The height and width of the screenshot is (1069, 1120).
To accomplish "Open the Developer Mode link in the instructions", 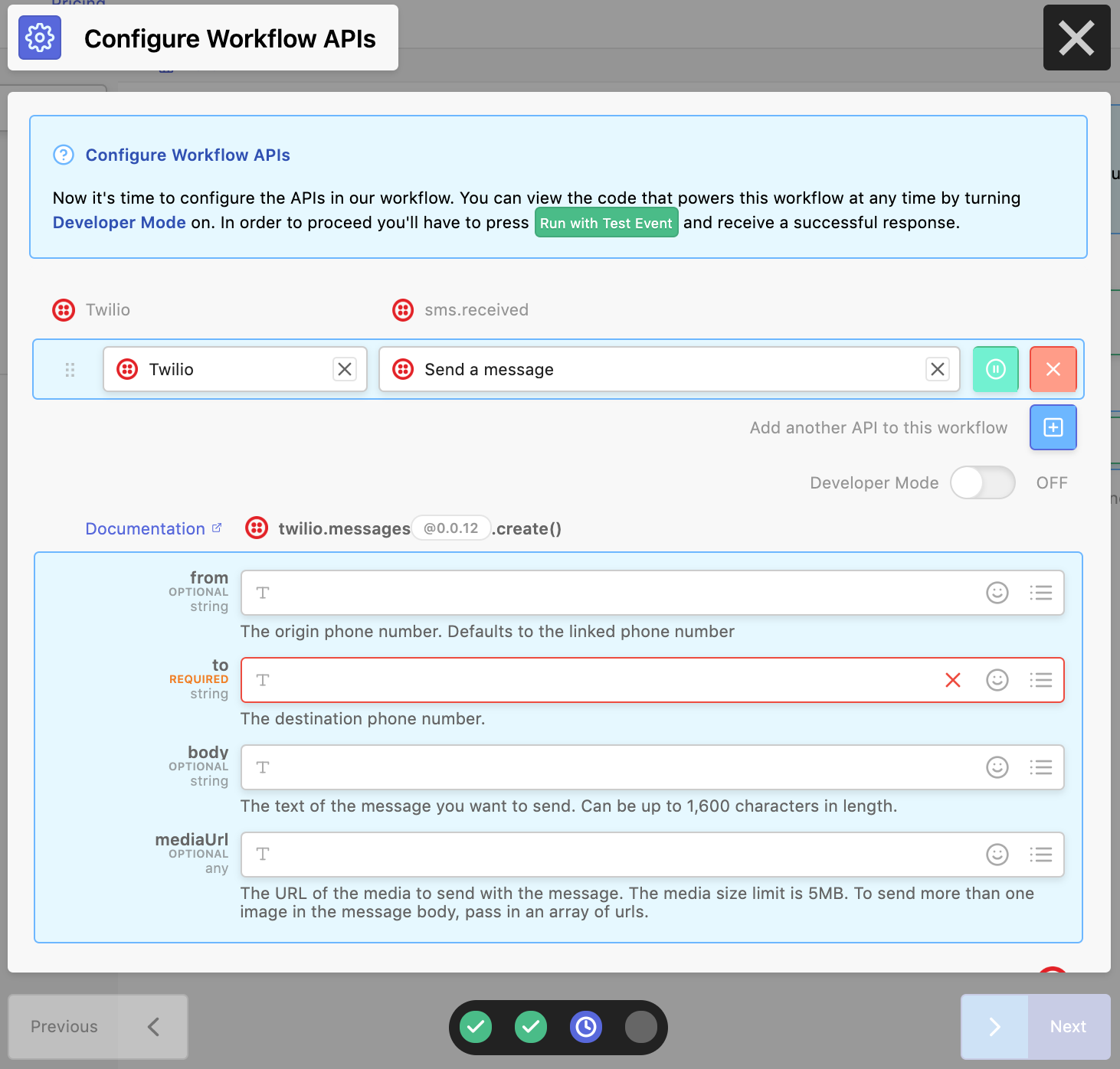I will pos(120,222).
